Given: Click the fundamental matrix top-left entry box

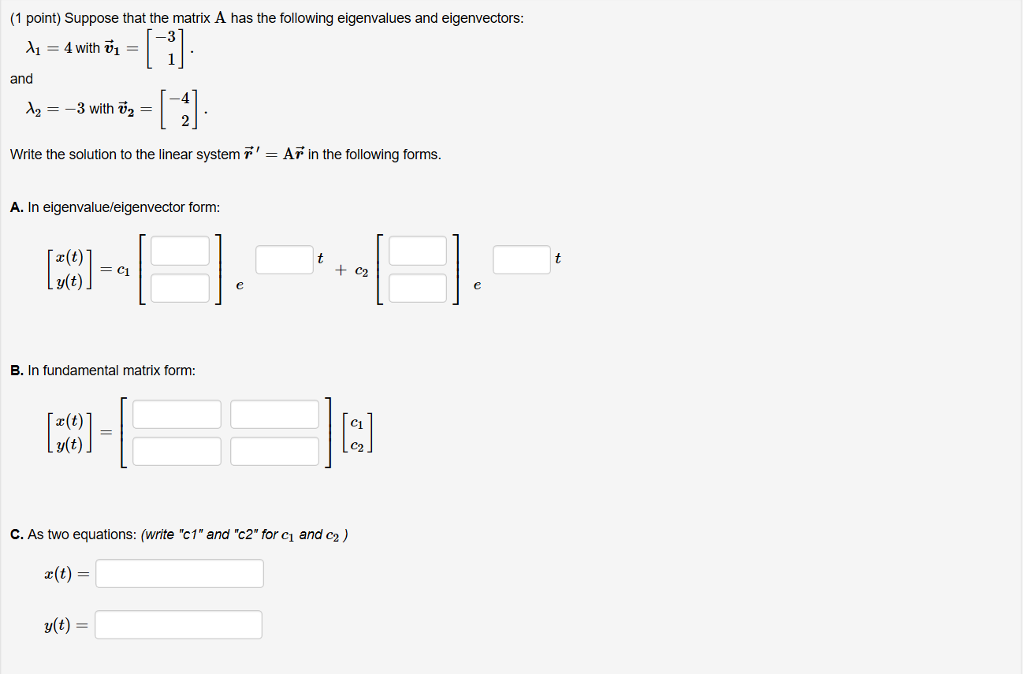Looking at the screenshot, I should click(178, 413).
